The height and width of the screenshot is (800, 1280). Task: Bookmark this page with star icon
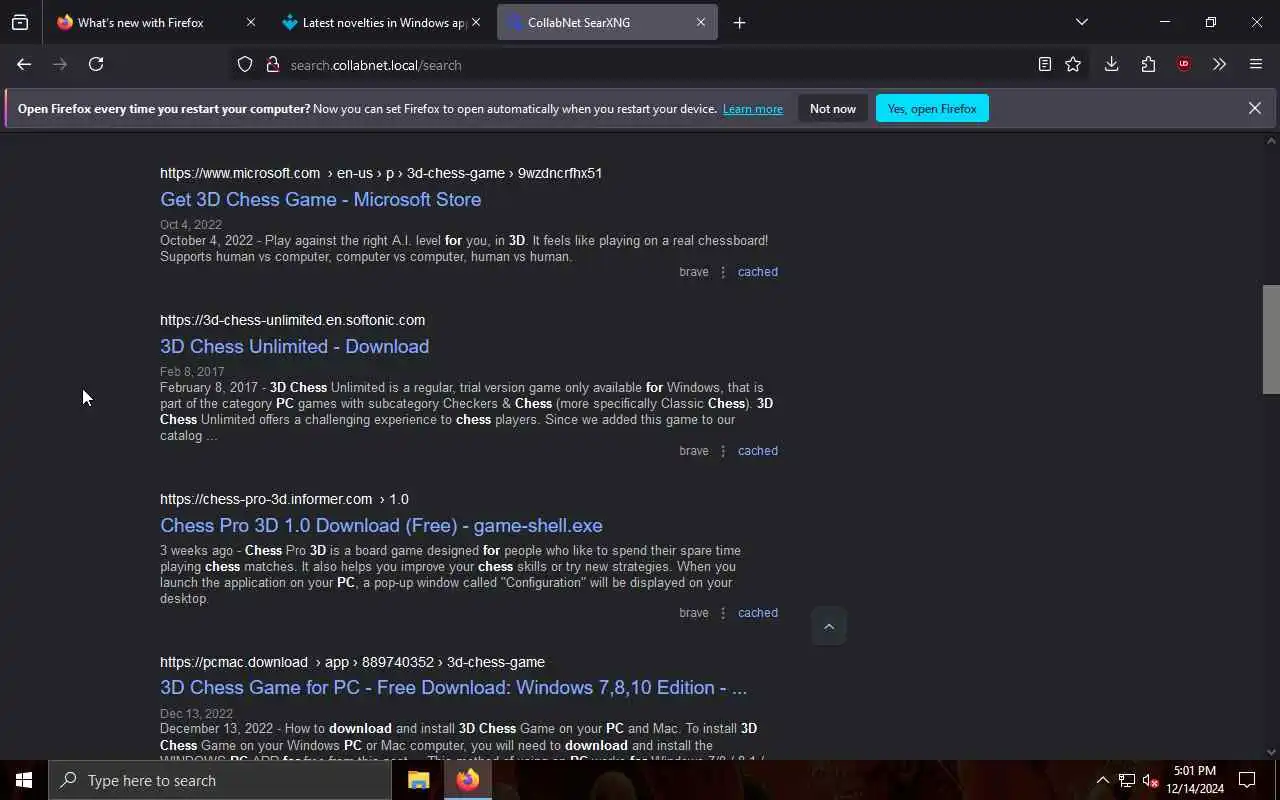tap(1073, 64)
